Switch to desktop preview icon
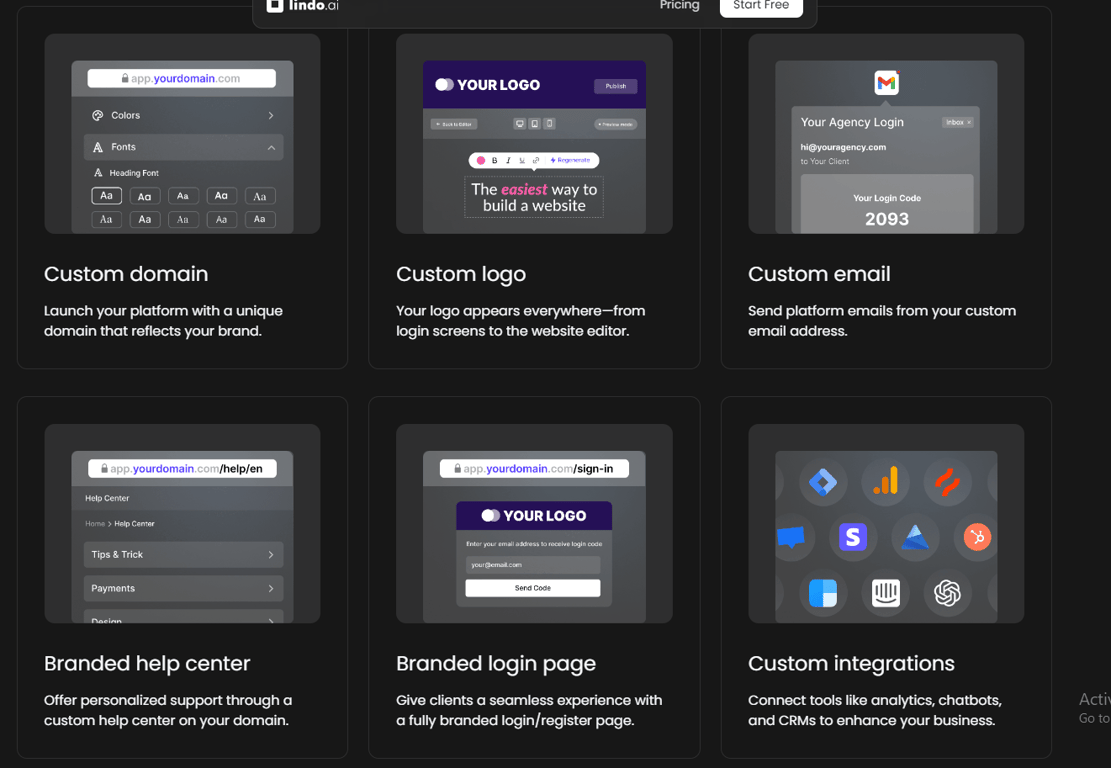1111x768 pixels. (x=519, y=124)
